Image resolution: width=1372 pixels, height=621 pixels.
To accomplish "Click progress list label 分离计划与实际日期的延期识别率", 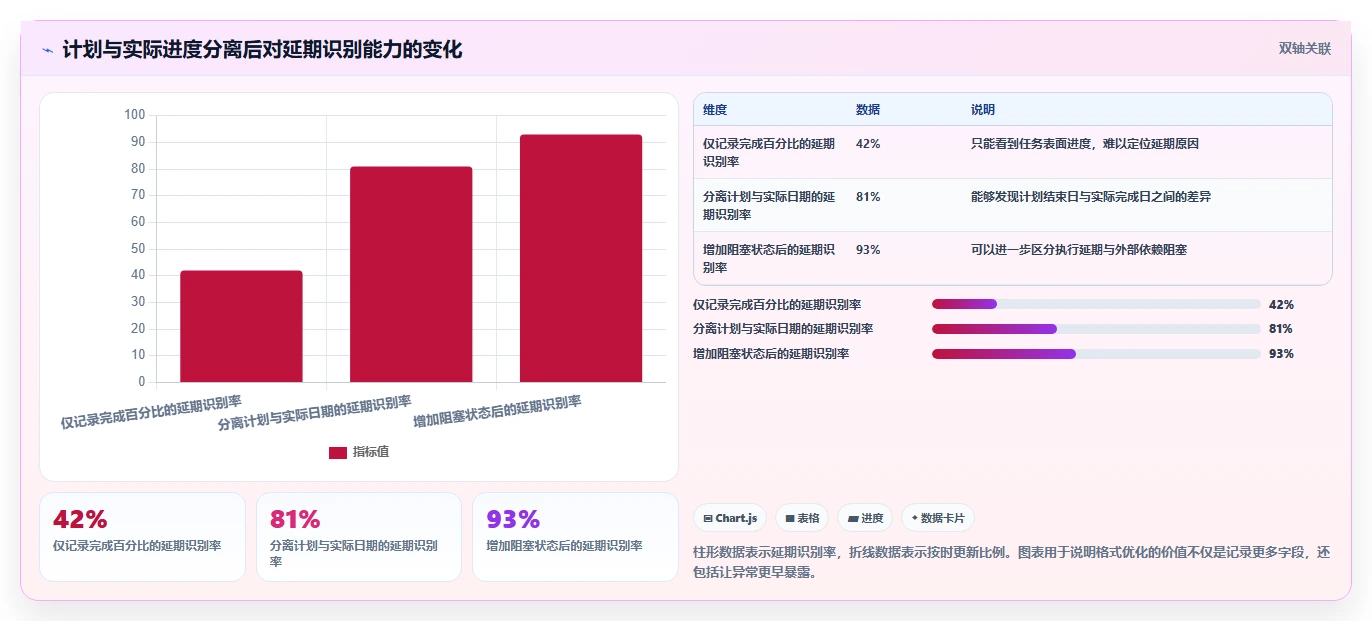I will pyautogui.click(x=783, y=329).
